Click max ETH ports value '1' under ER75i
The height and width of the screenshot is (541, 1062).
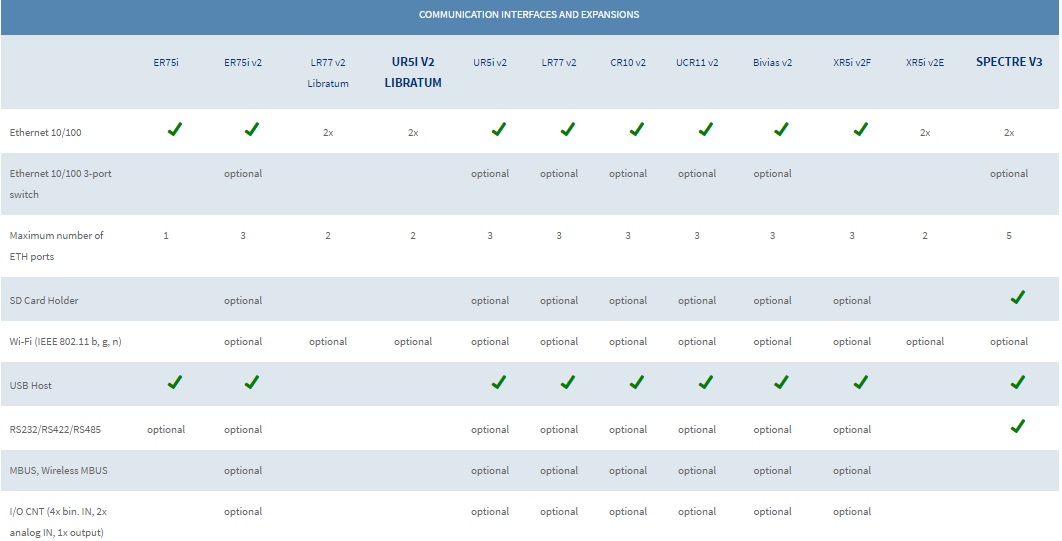(x=166, y=236)
